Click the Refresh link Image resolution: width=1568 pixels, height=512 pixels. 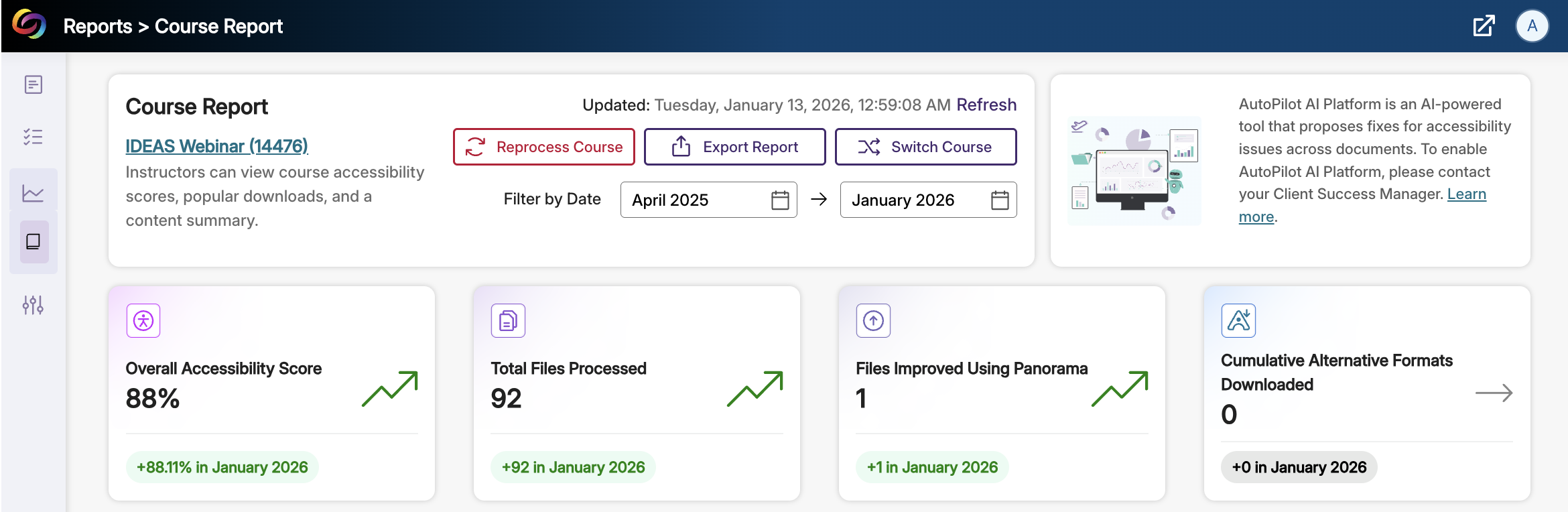(986, 105)
